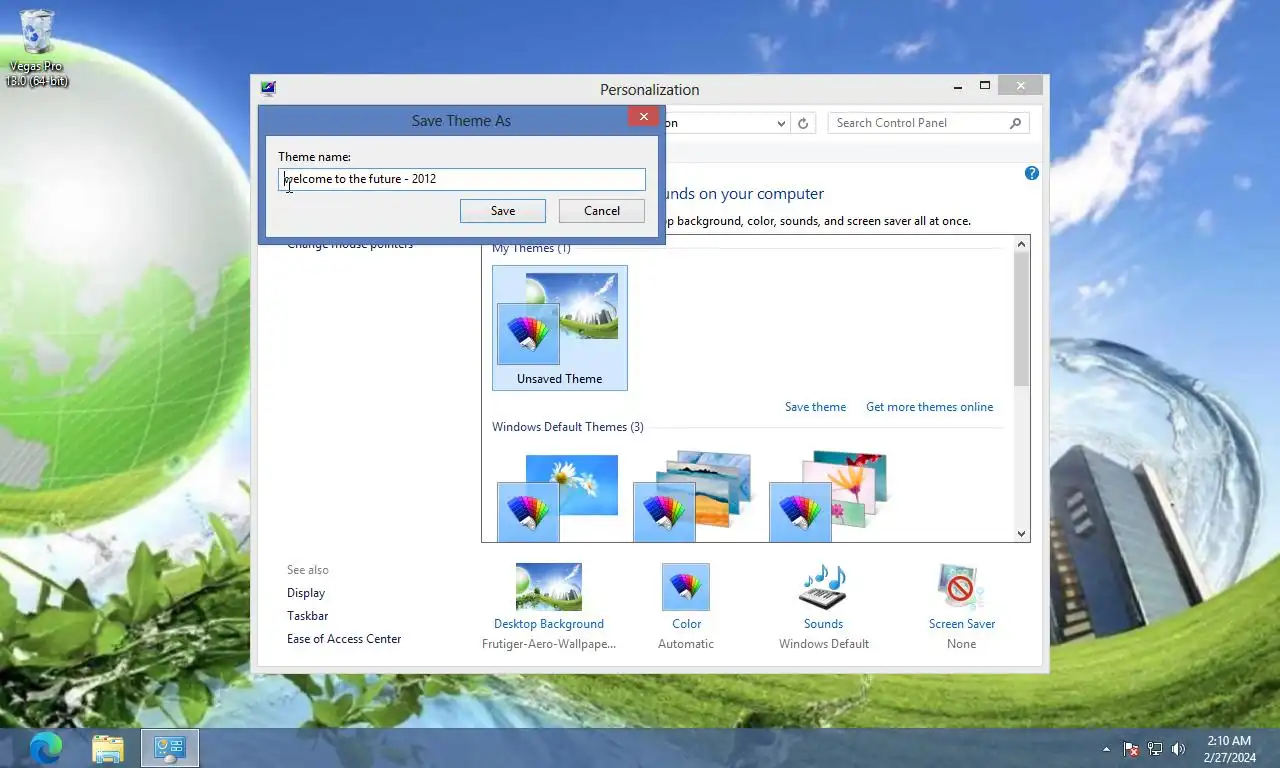Image resolution: width=1280 pixels, height=768 pixels.
Task: Open Taskbar under See also
Action: tap(308, 616)
